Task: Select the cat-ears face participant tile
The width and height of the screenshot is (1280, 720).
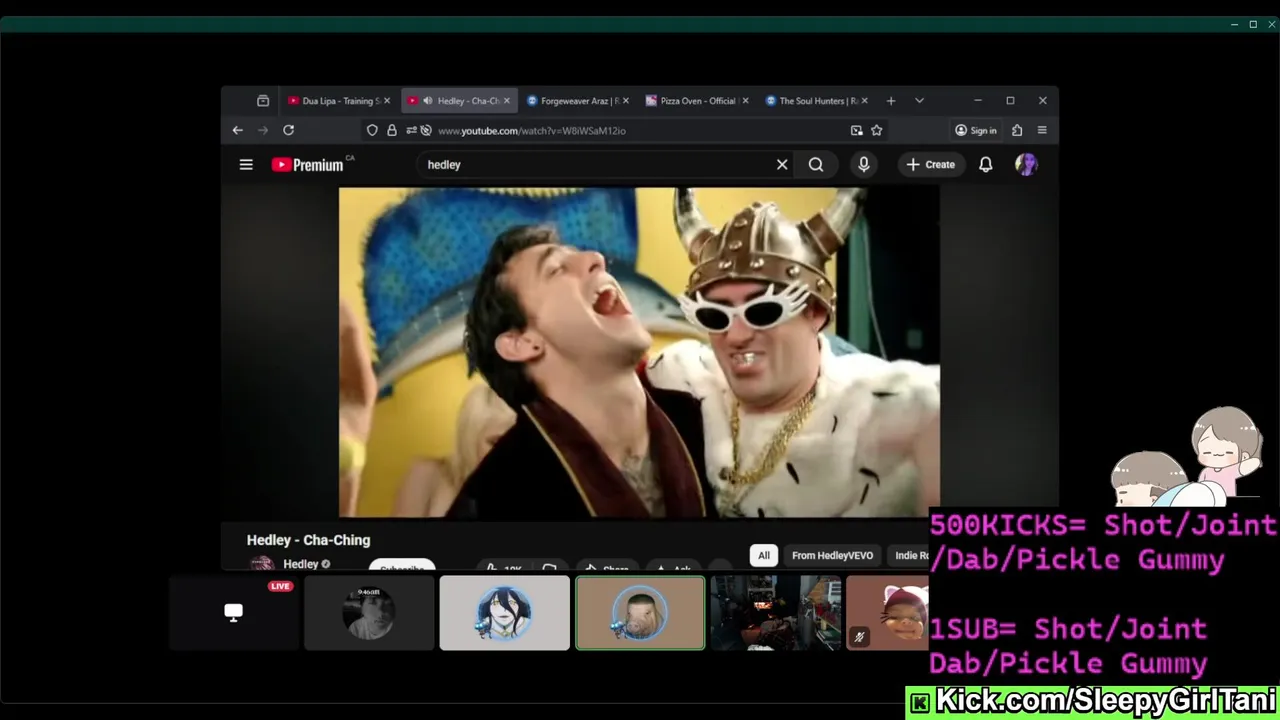Action: [x=888, y=613]
